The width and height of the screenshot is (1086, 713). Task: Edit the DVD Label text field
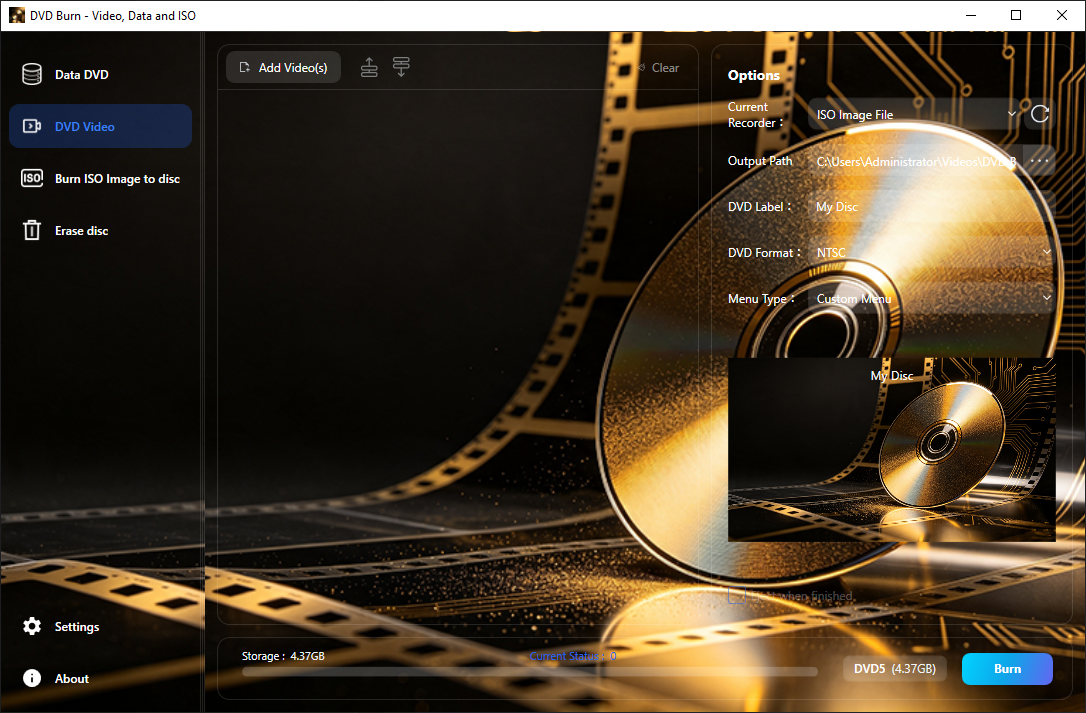932,206
